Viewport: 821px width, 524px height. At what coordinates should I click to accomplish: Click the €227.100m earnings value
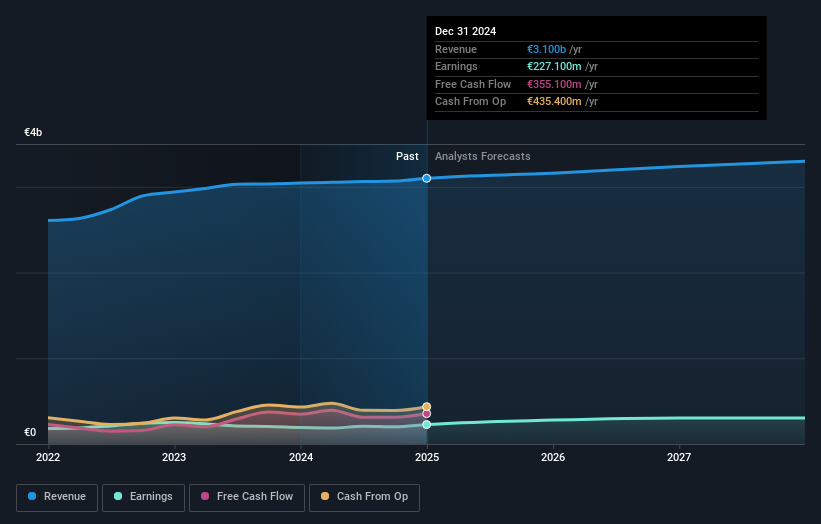pyautogui.click(x=554, y=66)
